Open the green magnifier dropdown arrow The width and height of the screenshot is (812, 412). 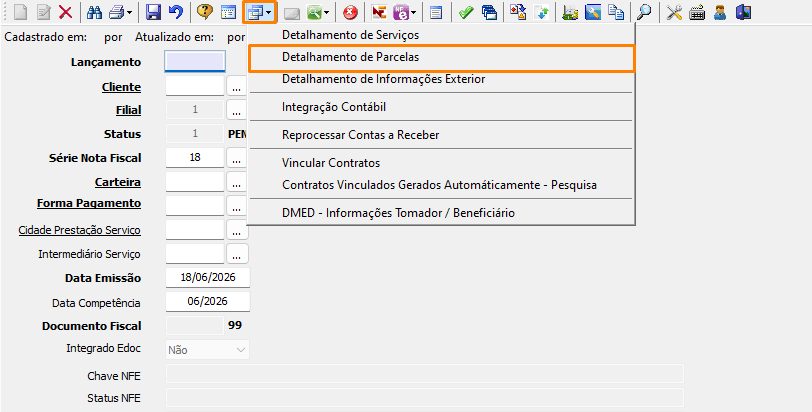pos(326,12)
